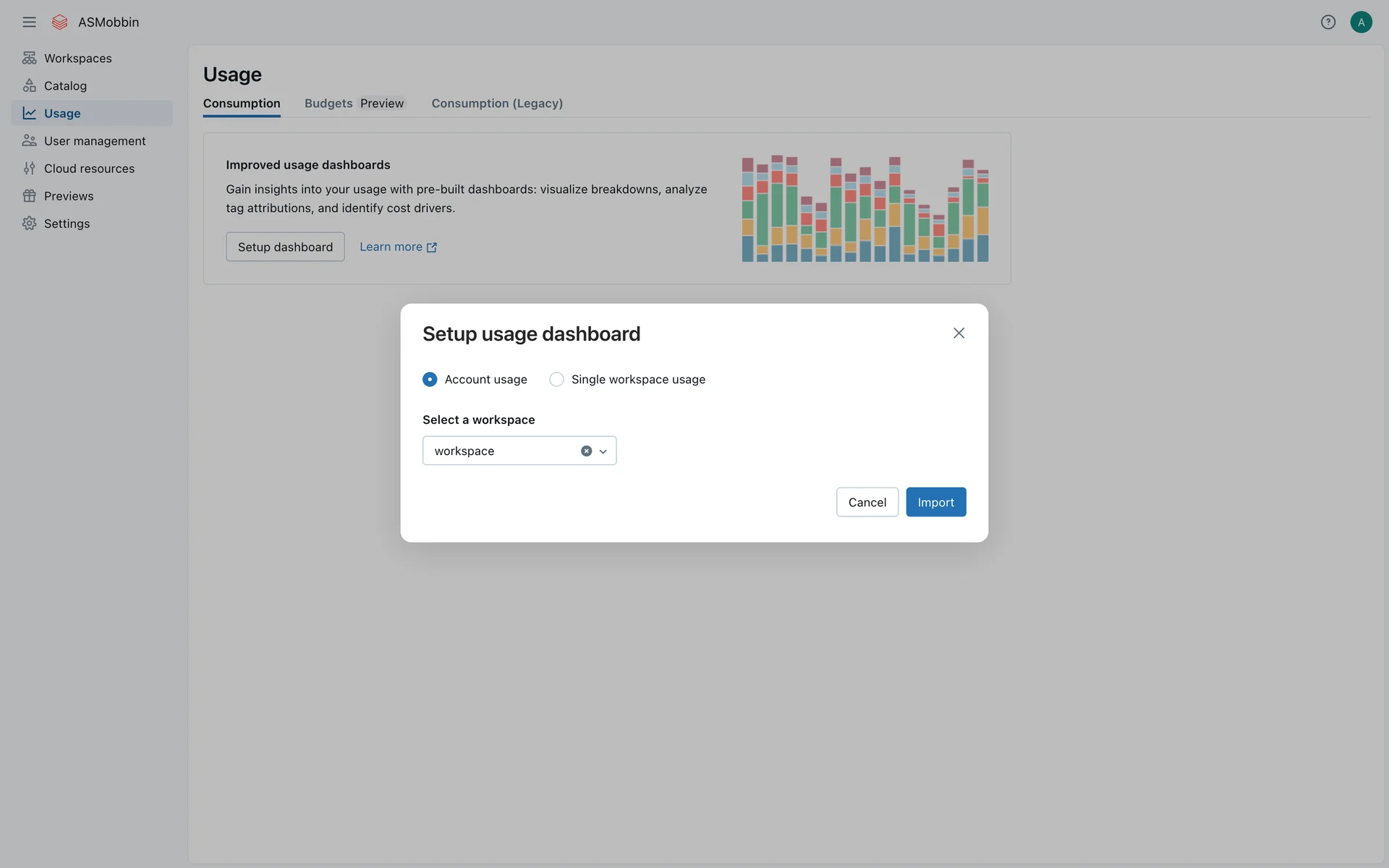Click the Workspaces sidebar icon

[29, 58]
